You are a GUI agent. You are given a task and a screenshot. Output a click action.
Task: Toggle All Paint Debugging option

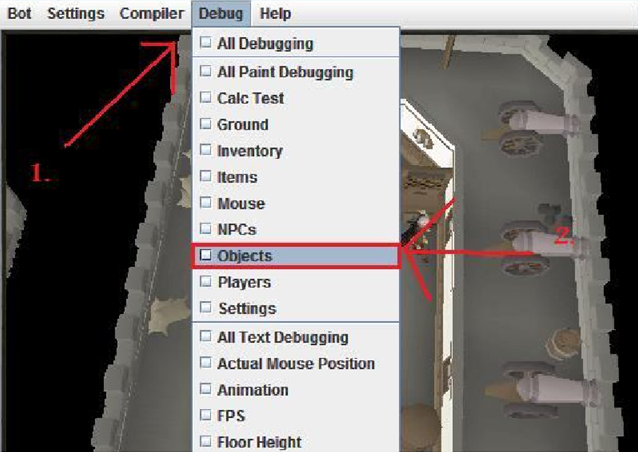[296, 72]
